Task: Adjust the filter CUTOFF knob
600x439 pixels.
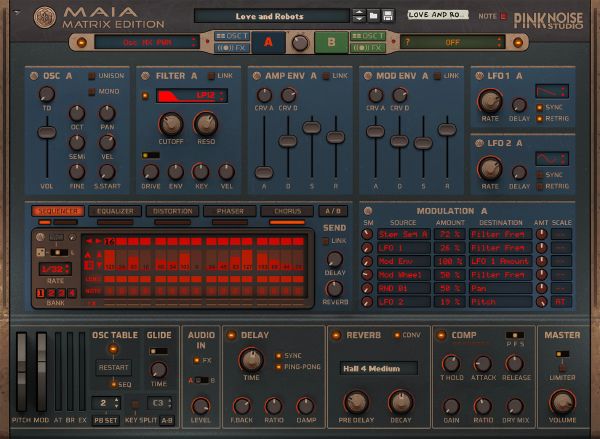Action: tap(171, 124)
